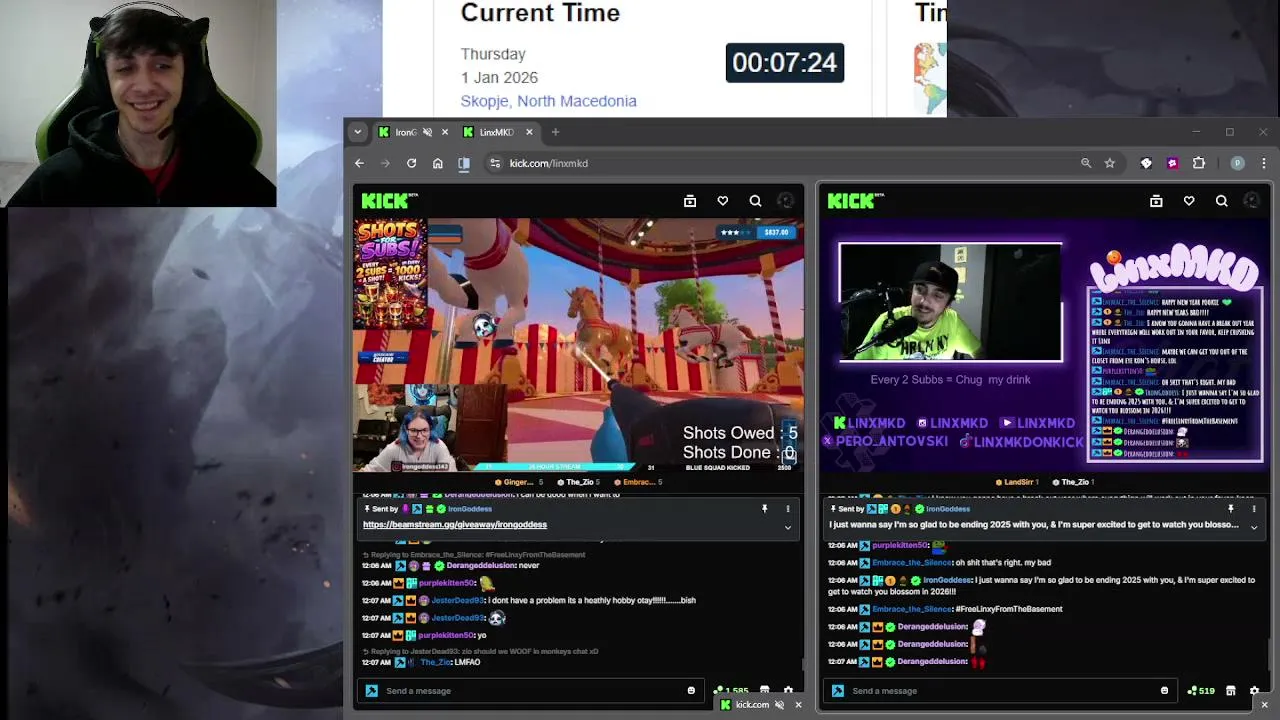This screenshot has width=1280, height=720.
Task: Open the magenta extension icon
Action: [1172, 163]
